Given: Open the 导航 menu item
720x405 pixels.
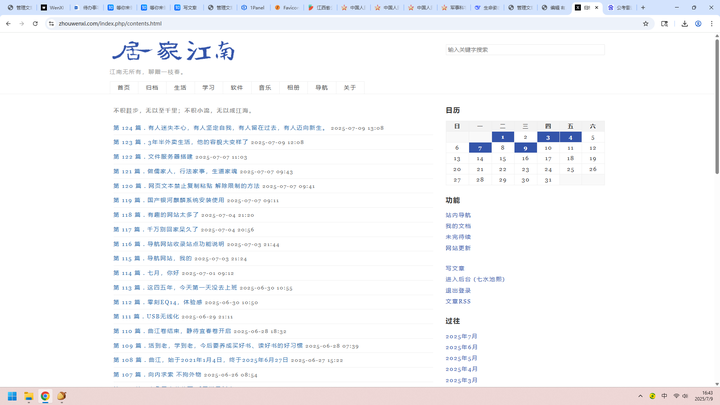Looking at the screenshot, I should click(321, 88).
